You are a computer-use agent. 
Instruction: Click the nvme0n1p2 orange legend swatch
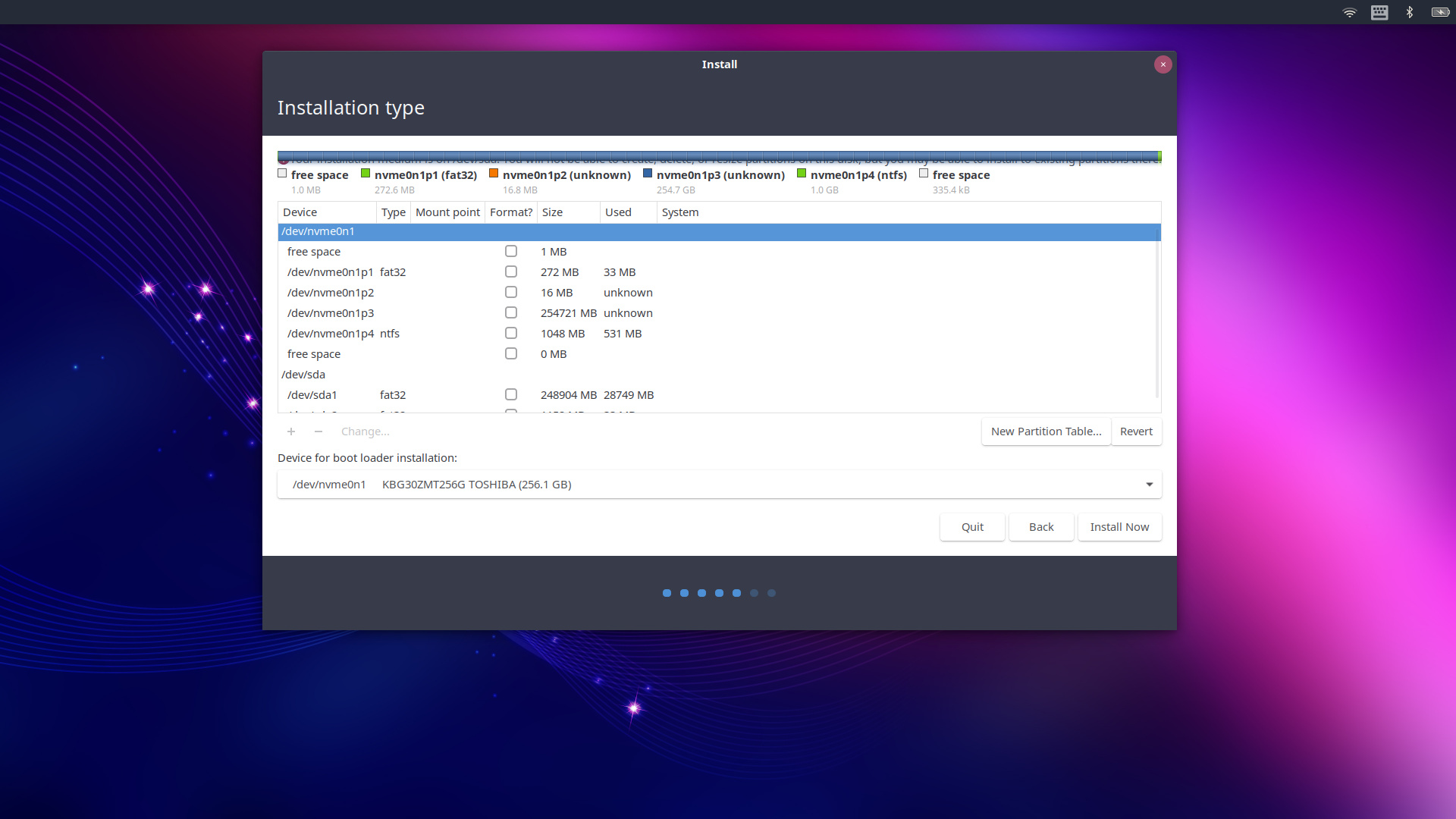coord(494,174)
